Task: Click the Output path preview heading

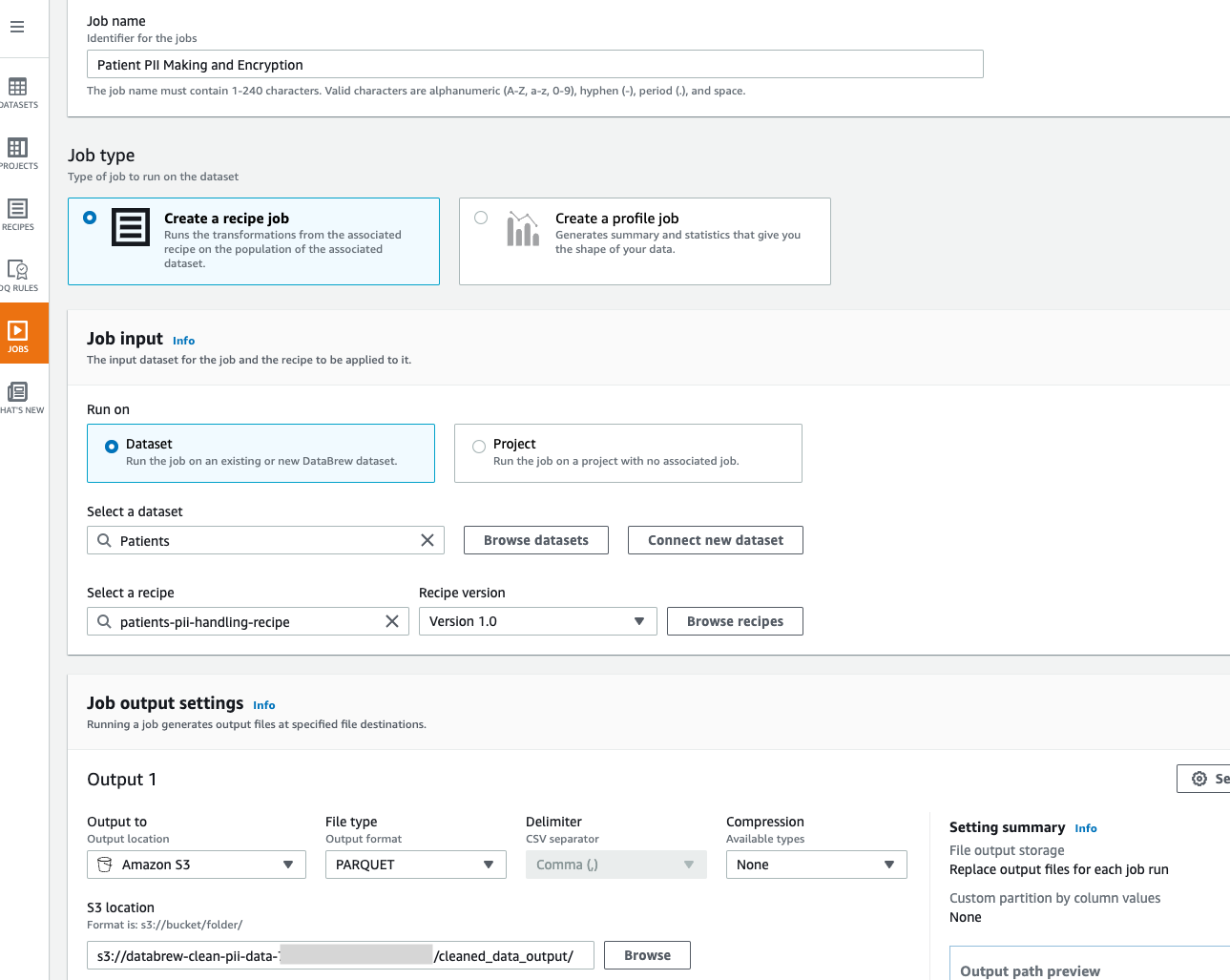Action: [1030, 971]
